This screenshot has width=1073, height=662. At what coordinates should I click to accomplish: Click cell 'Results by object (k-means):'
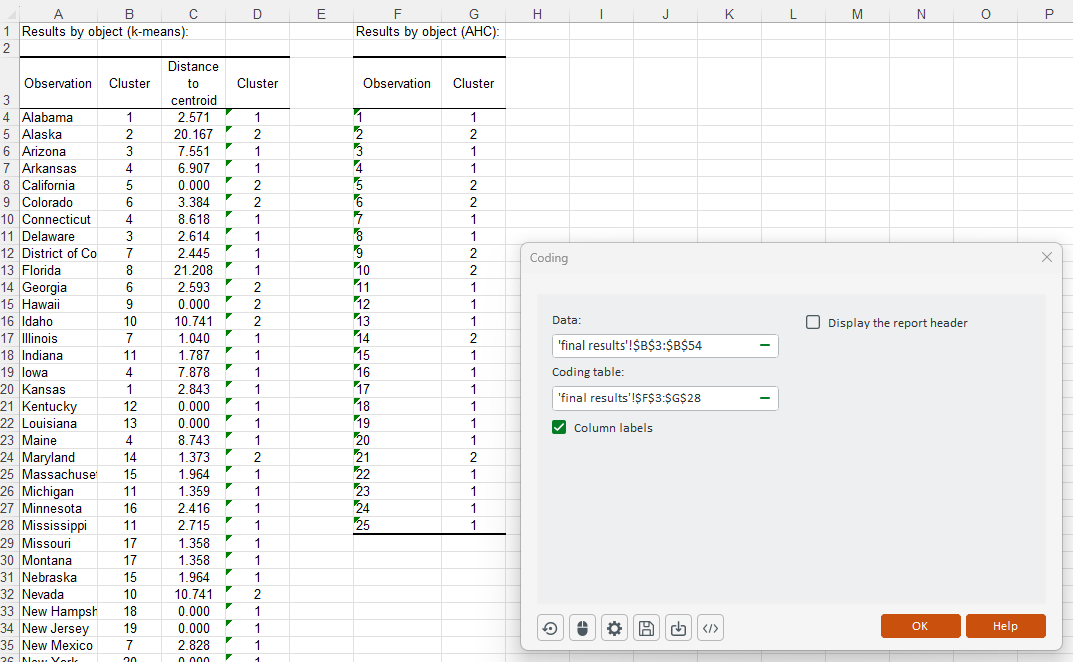[105, 31]
